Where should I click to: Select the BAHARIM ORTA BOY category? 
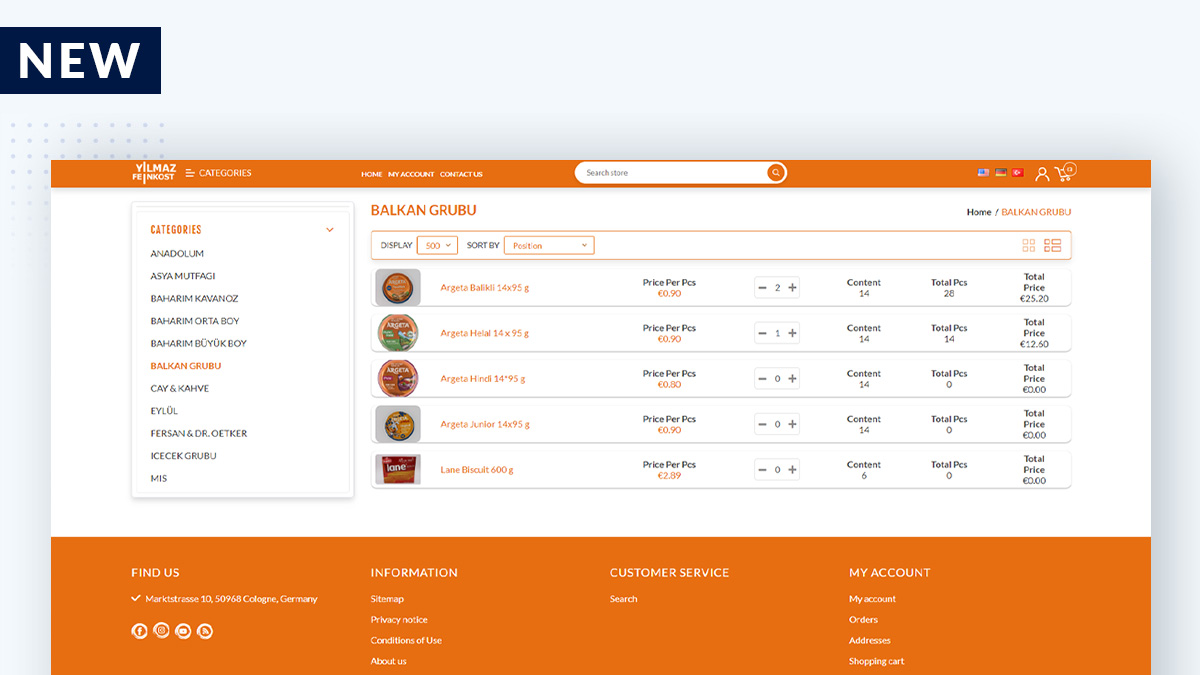195,321
